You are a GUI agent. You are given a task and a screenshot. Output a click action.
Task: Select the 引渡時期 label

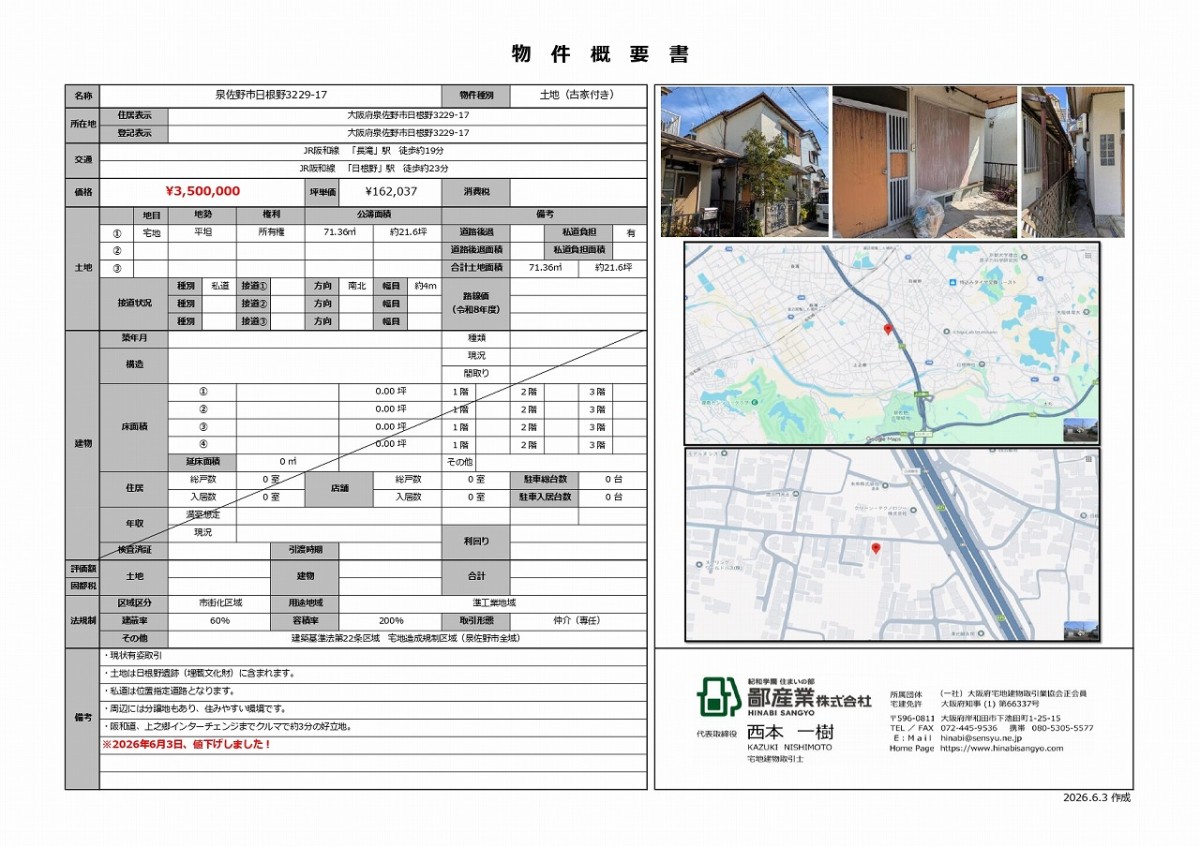click(x=305, y=550)
